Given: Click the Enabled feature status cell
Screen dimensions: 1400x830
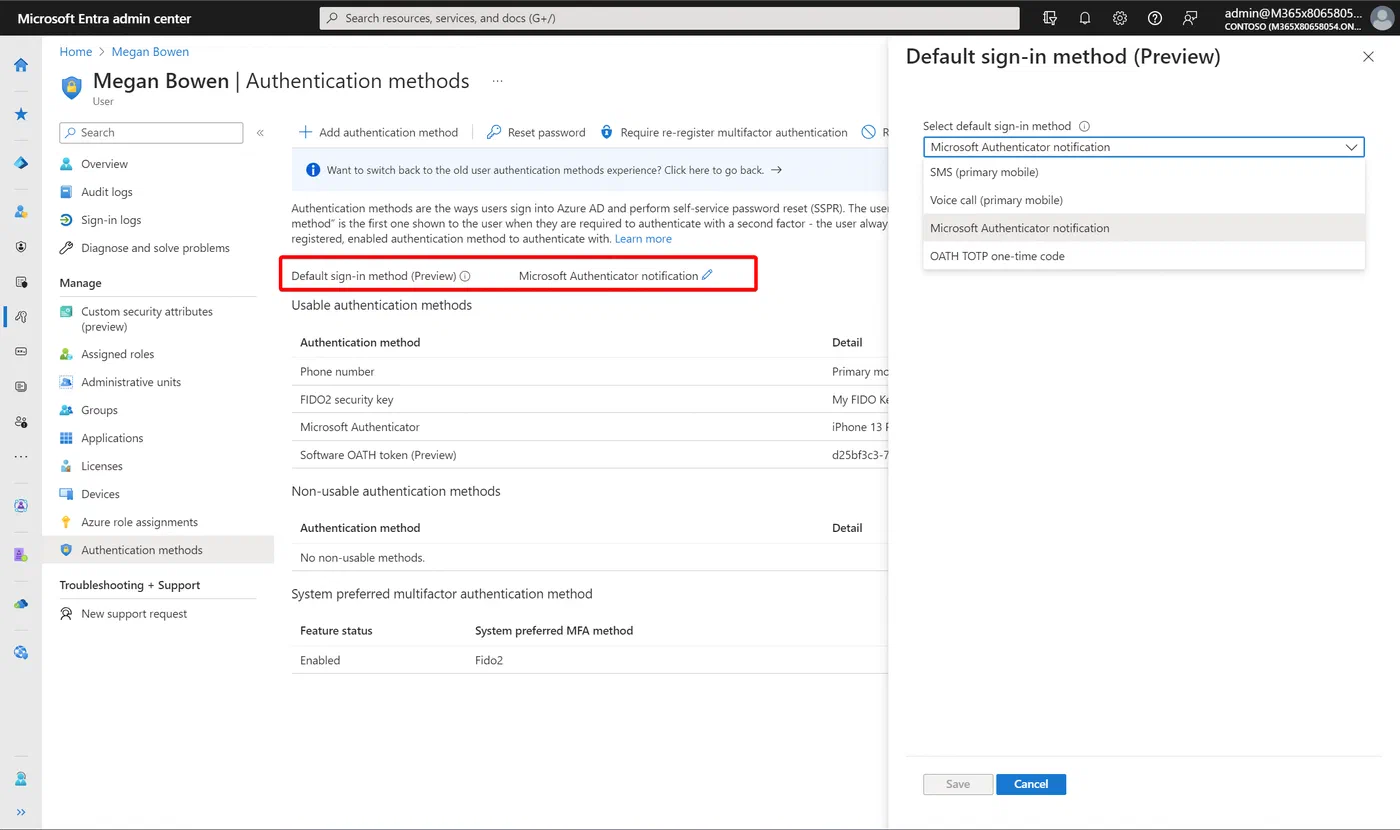Looking at the screenshot, I should click(x=320, y=660).
